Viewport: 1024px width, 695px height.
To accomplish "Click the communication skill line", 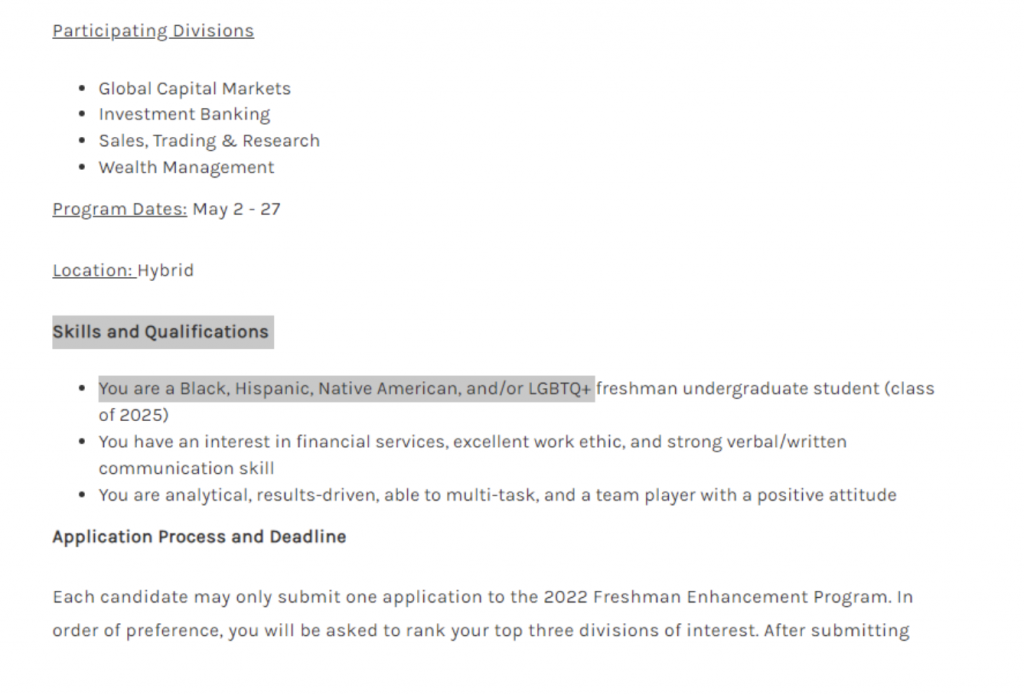I will [x=186, y=468].
